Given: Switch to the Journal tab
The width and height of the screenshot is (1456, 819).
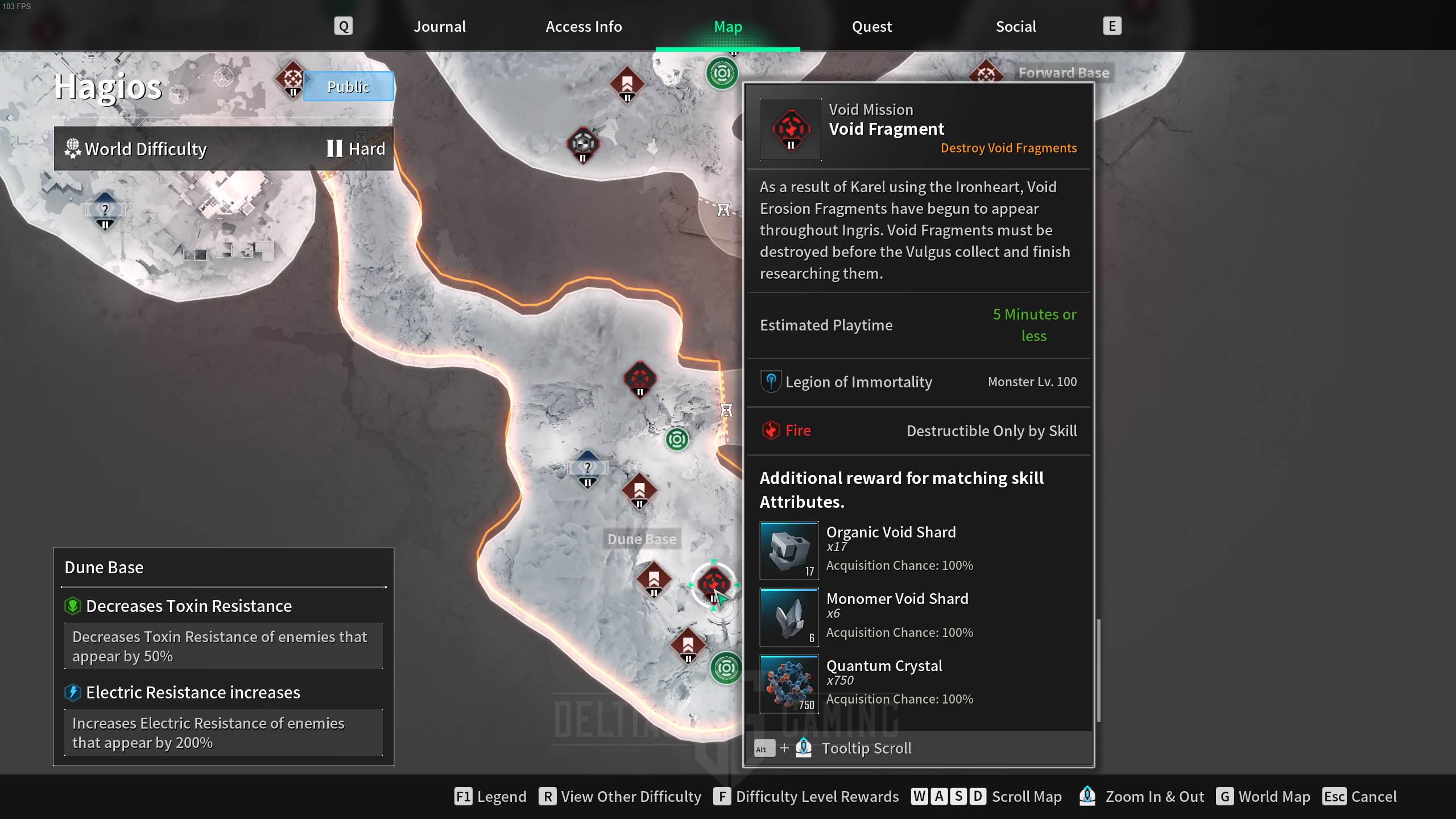Looking at the screenshot, I should click(x=439, y=26).
